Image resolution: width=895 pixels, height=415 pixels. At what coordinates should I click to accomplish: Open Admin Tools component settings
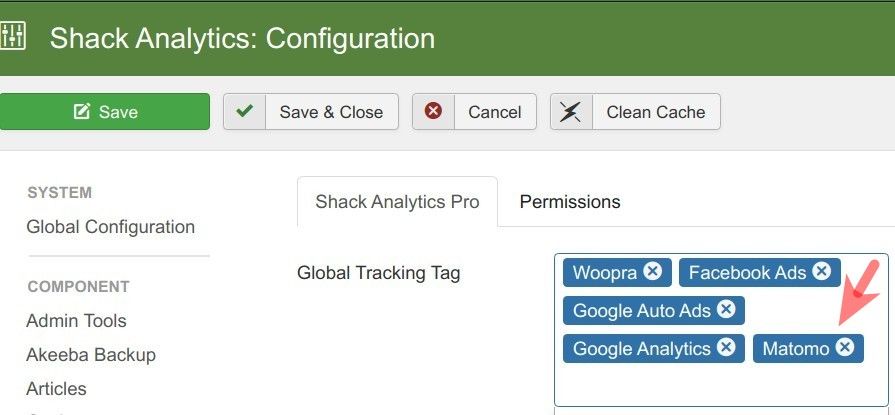click(76, 321)
